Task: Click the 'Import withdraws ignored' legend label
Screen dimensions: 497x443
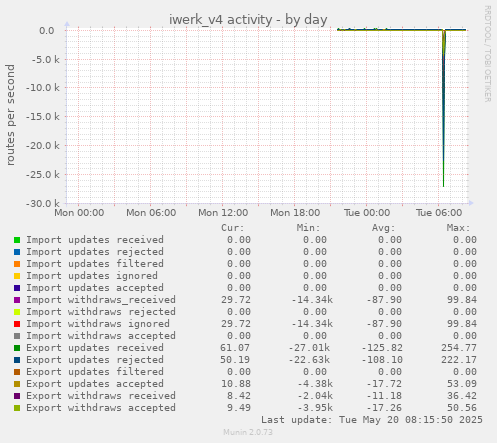Action: pos(98,324)
